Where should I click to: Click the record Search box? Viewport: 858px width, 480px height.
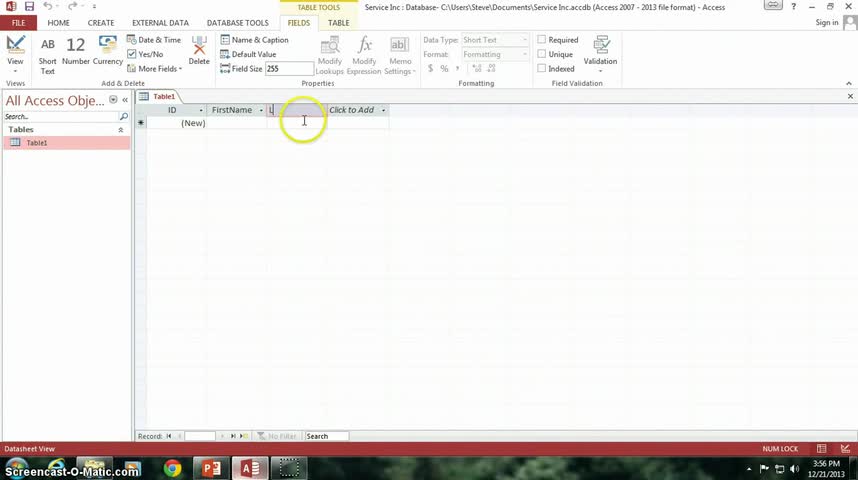click(327, 436)
